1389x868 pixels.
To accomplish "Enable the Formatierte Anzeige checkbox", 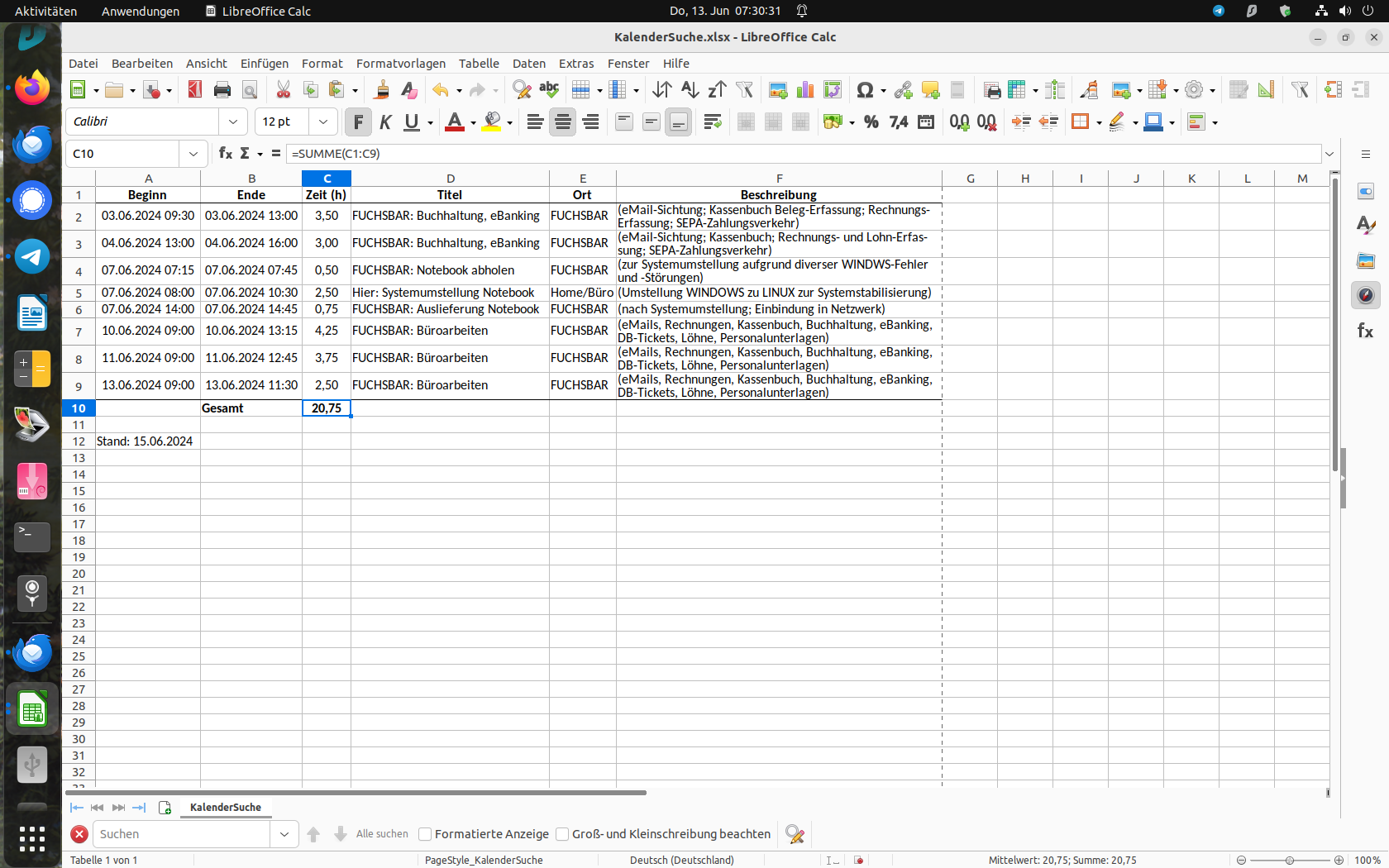I will tap(425, 834).
